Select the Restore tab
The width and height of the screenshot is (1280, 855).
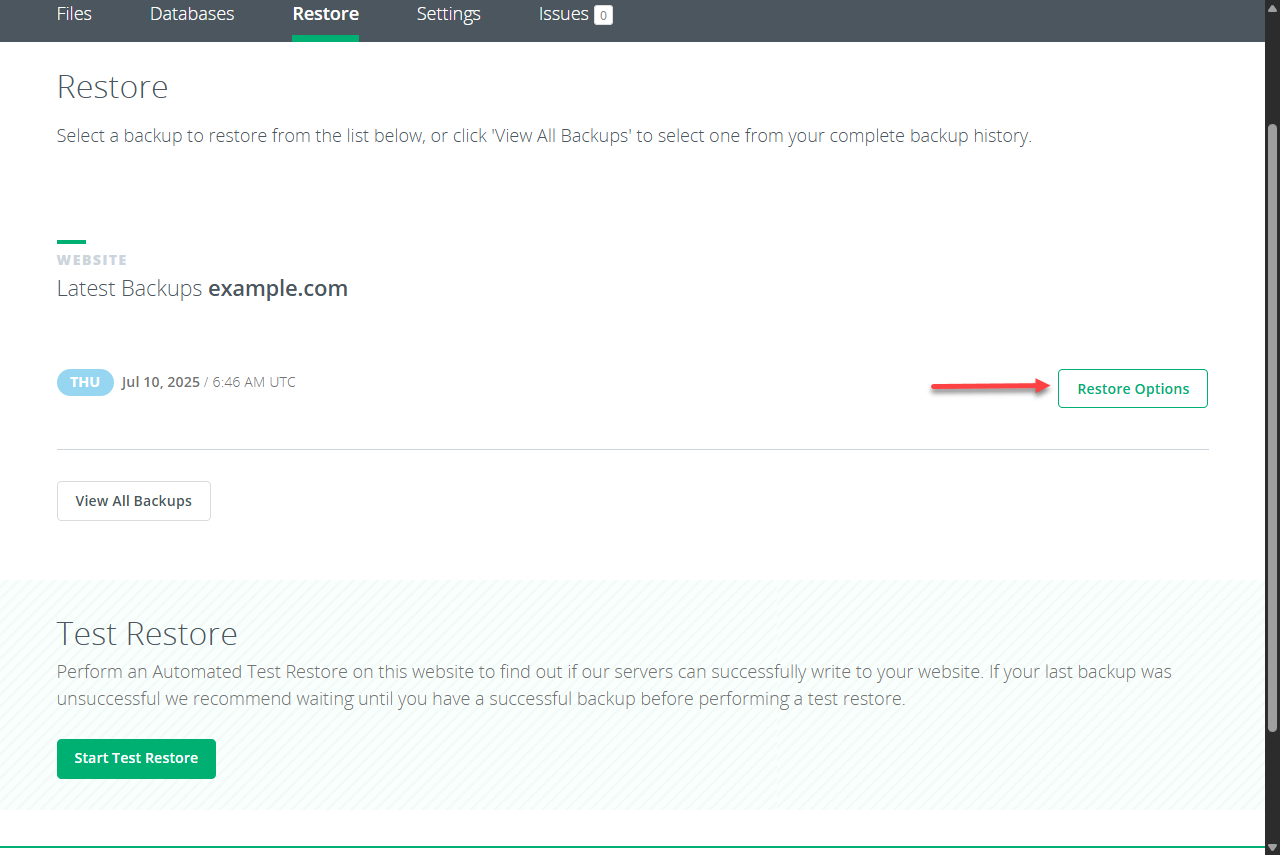(x=325, y=14)
